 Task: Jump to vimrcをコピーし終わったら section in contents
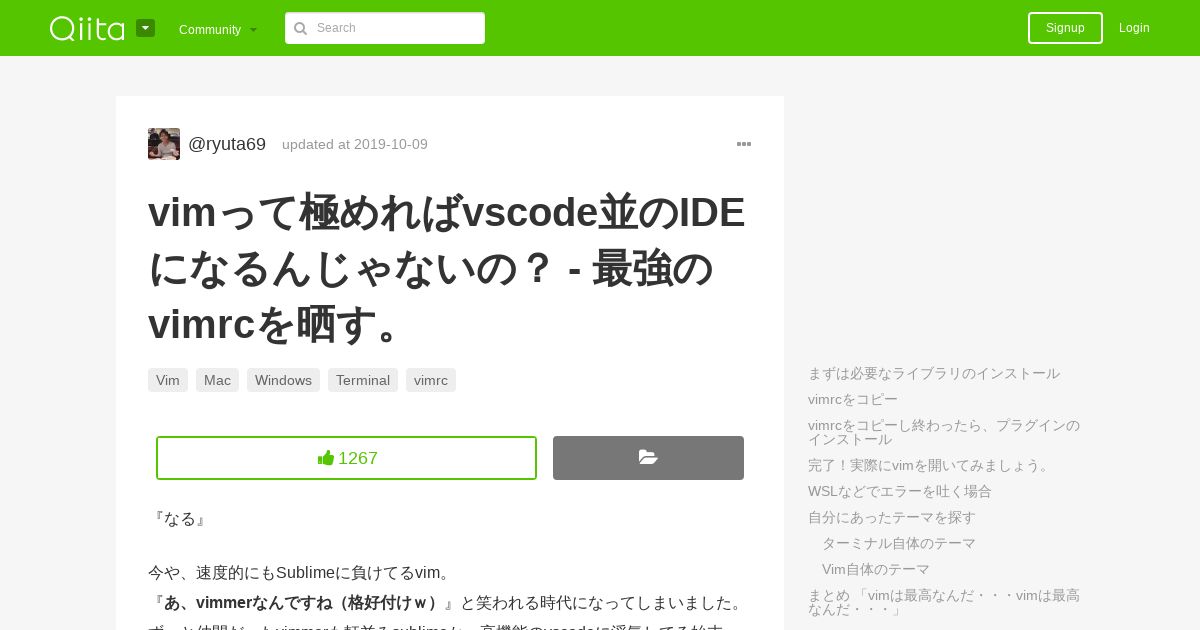(944, 432)
